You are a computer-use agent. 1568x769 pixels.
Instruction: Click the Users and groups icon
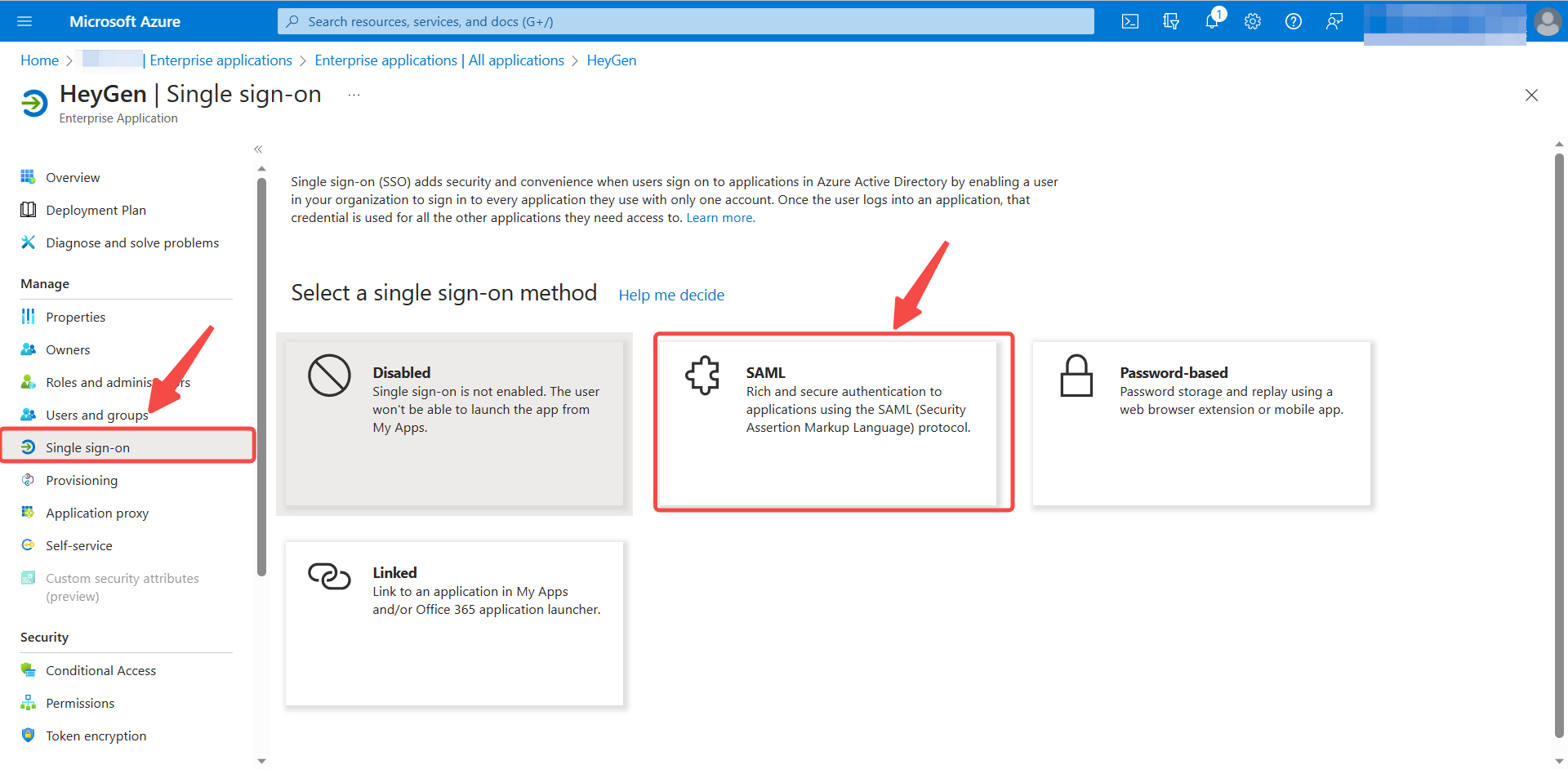coord(28,415)
